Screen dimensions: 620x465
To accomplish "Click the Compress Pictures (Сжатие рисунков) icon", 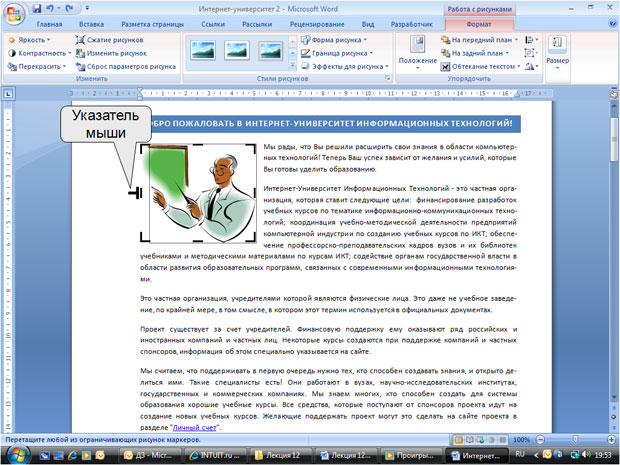I will pos(80,40).
